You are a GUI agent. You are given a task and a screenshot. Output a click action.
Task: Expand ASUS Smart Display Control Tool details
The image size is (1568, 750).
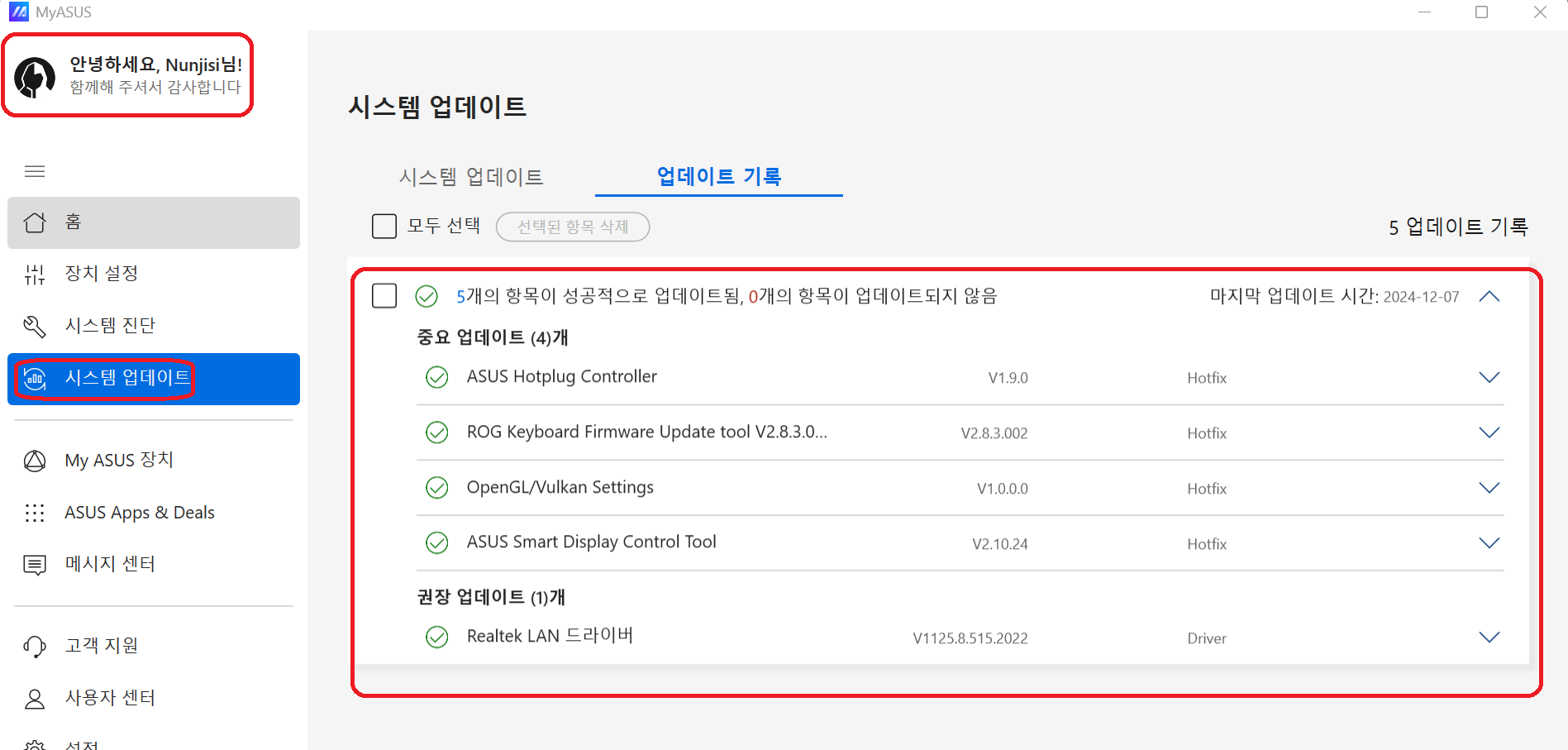click(x=1489, y=543)
